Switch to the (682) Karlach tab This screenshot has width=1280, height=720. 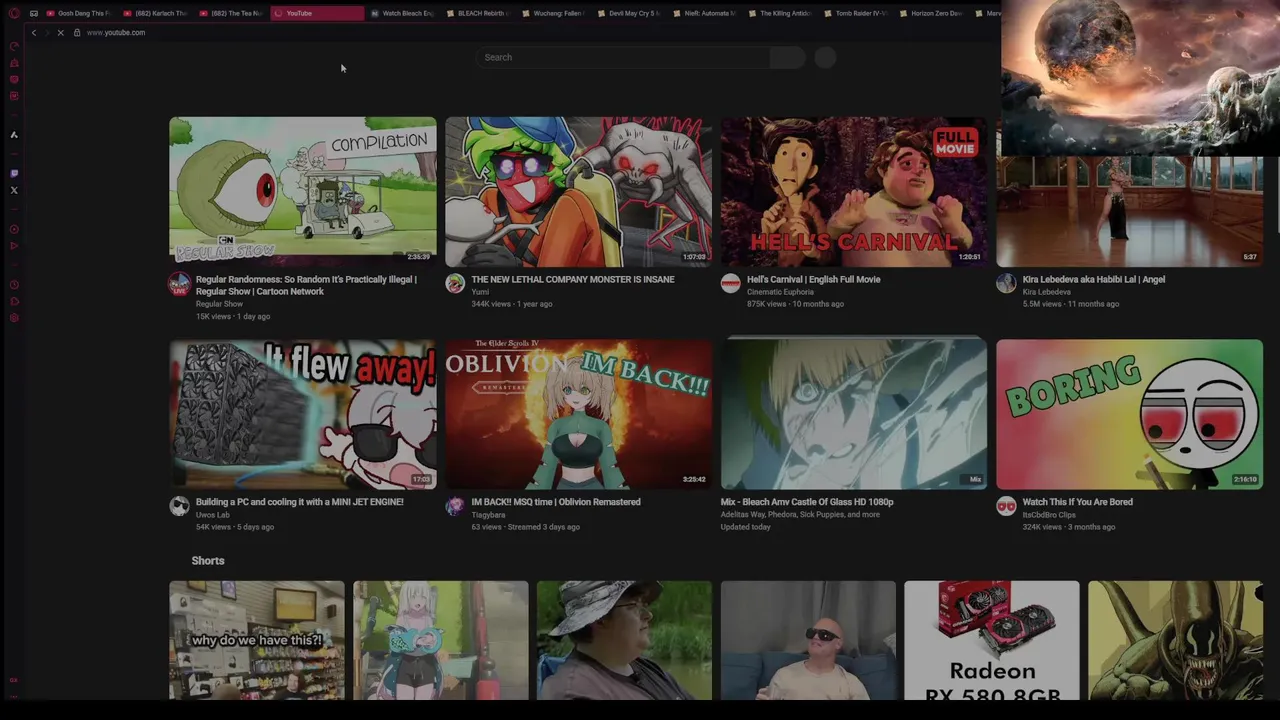click(155, 13)
